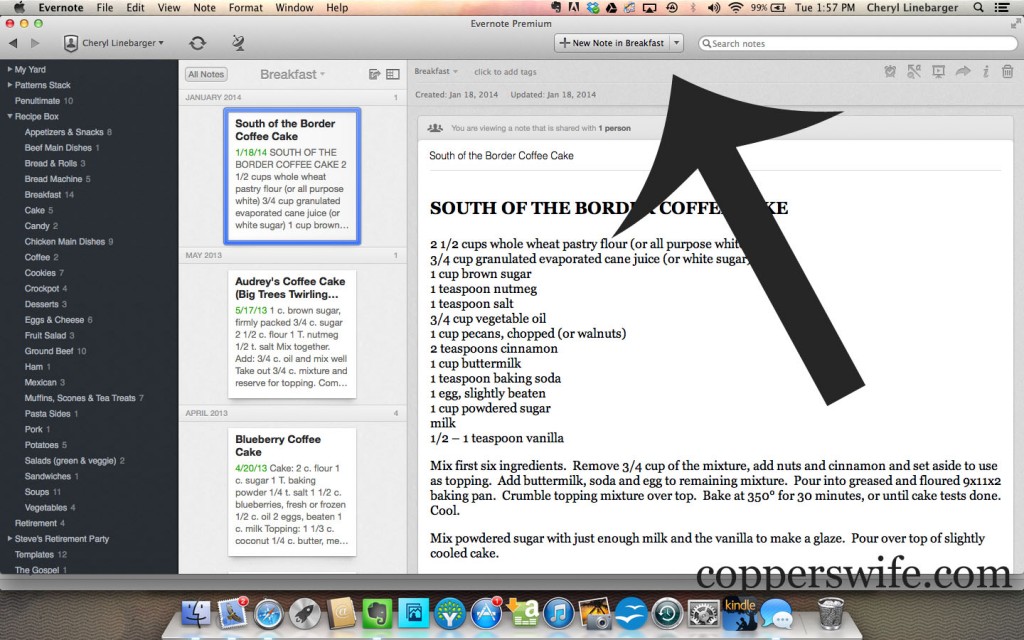Open the Breakfast title dropdown in note list
The image size is (1024, 640).
(292, 74)
